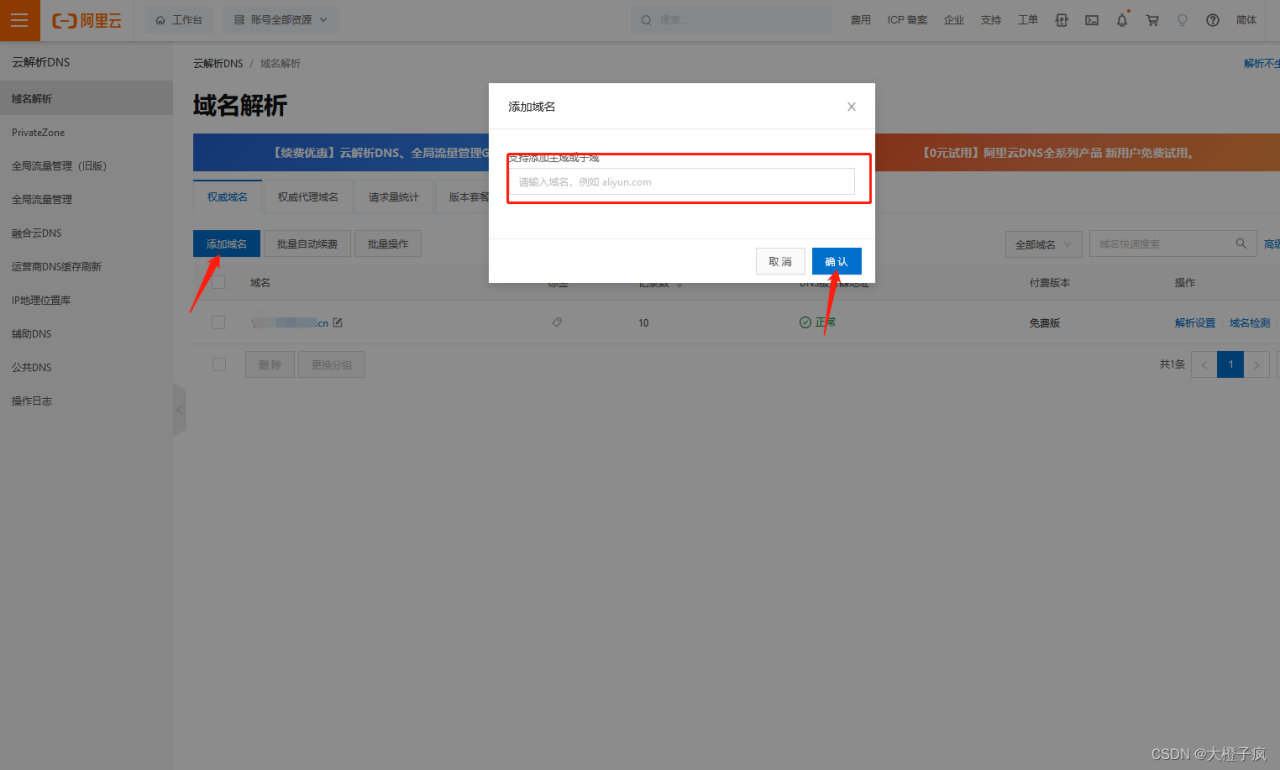Click the 正常 status in the domain row
The image size is (1280, 770).
[817, 323]
